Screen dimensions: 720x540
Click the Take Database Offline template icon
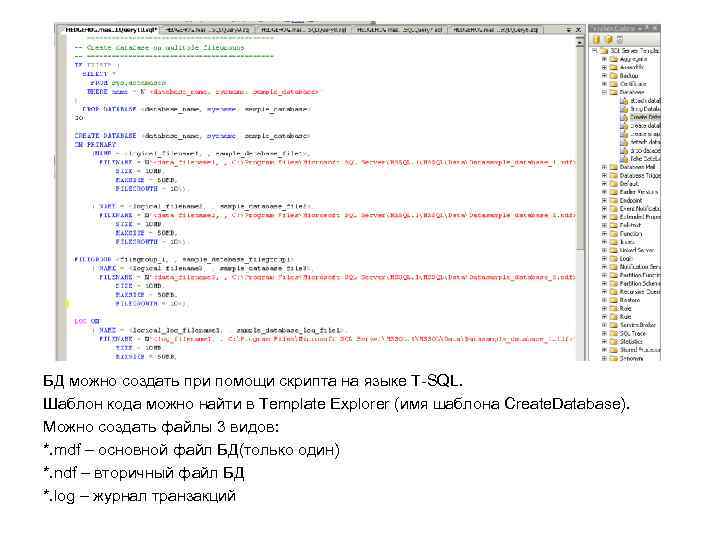[624, 158]
